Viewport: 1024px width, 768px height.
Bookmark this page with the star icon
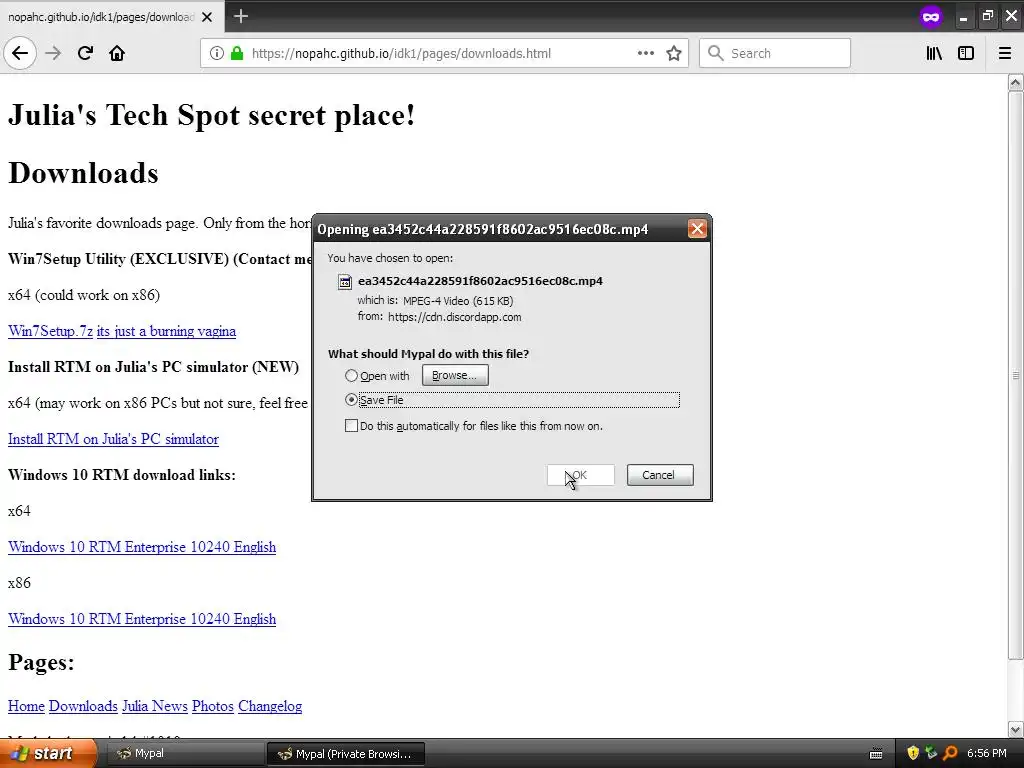click(674, 54)
